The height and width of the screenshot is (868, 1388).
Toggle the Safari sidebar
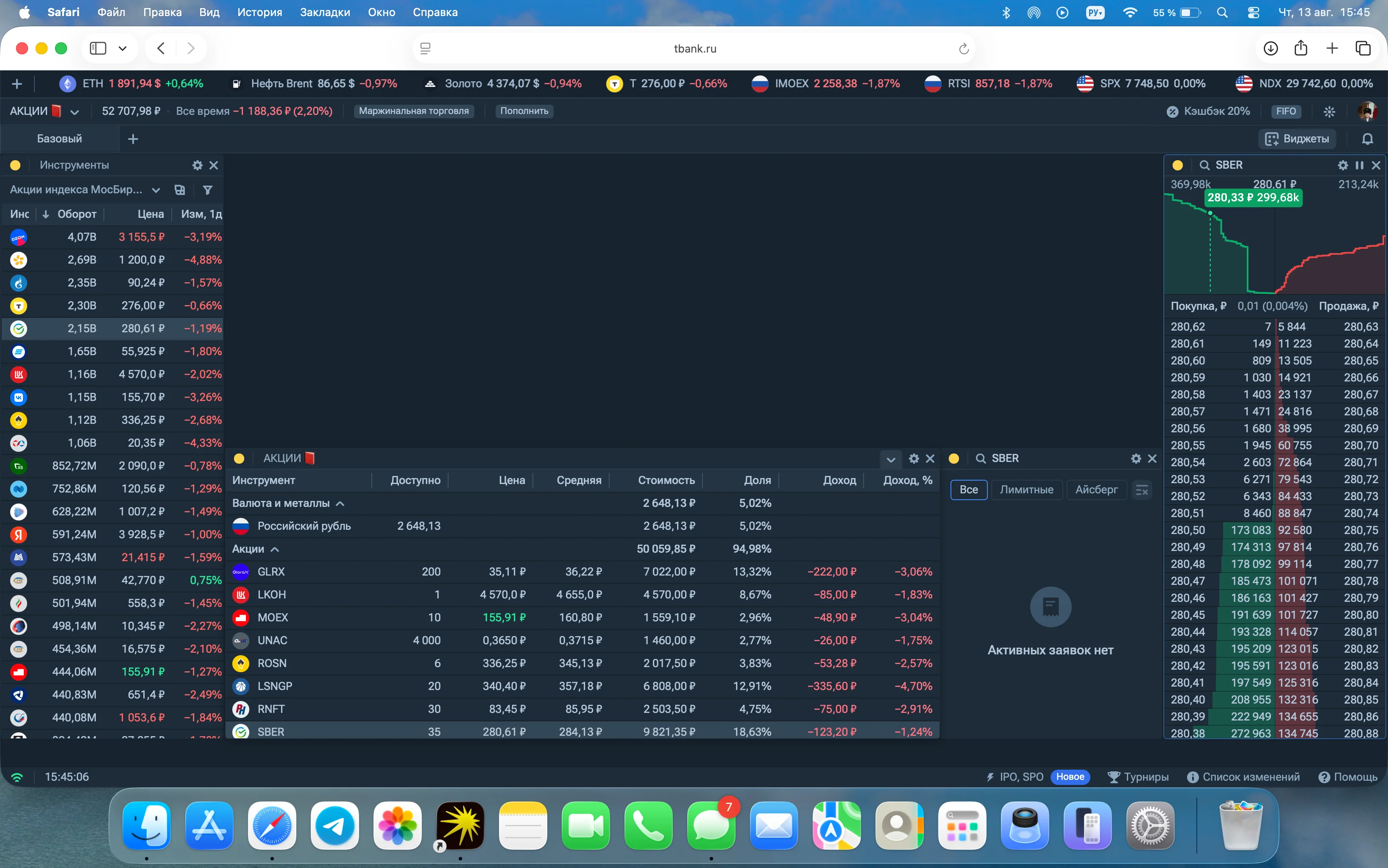(98, 49)
